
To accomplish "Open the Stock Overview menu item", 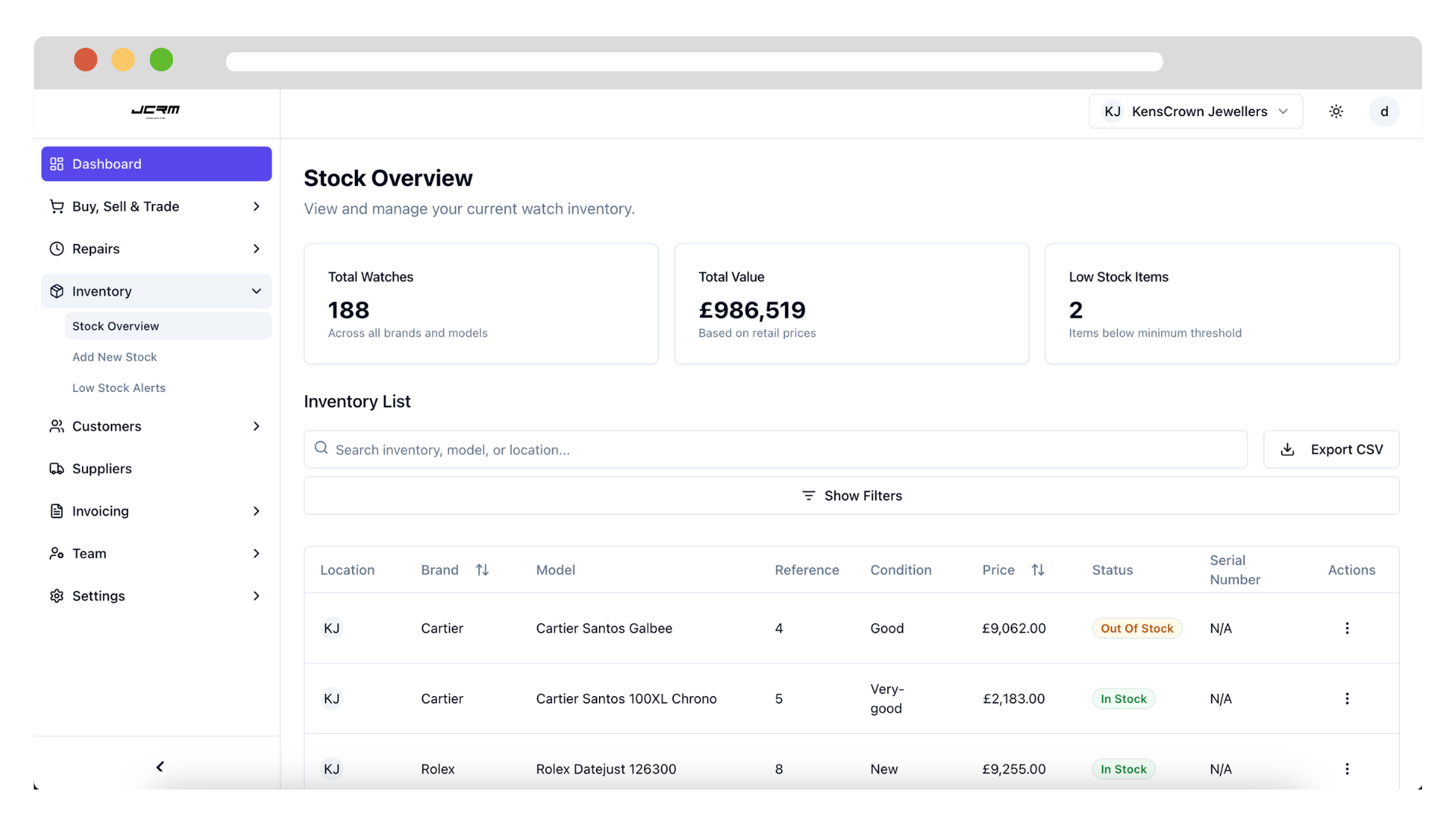I will click(x=115, y=326).
